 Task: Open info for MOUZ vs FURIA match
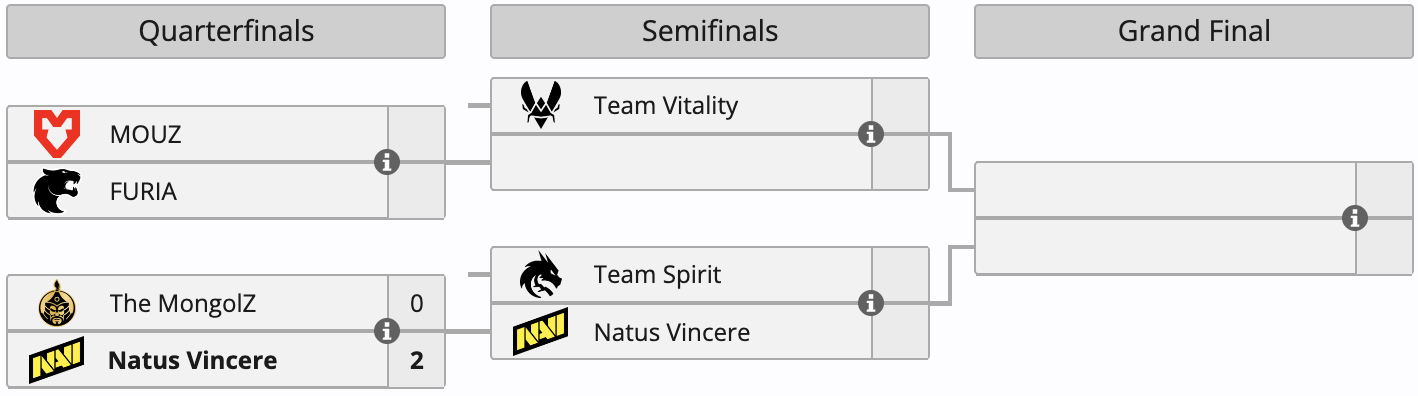[387, 162]
